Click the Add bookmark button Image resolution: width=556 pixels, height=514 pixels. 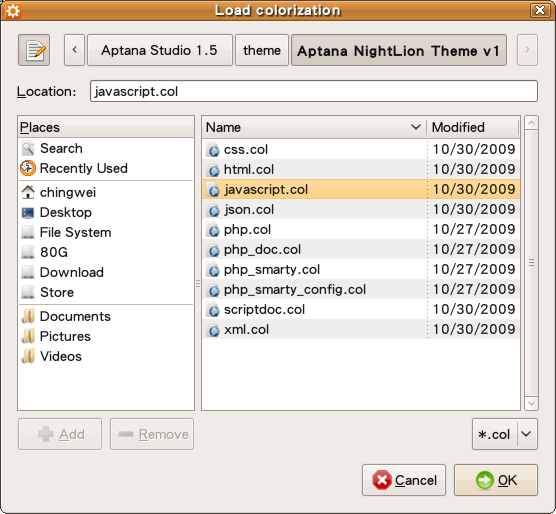coord(60,434)
